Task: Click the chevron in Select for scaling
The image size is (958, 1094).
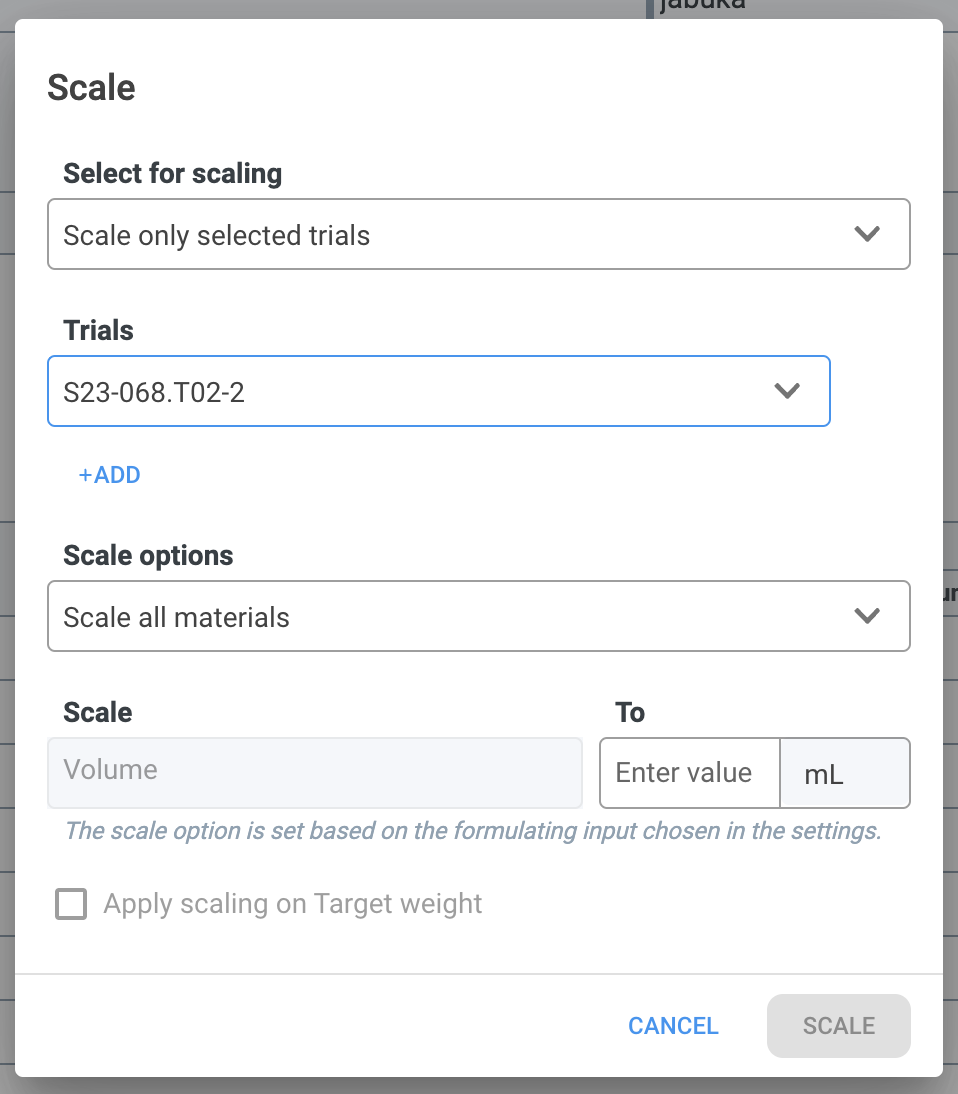Action: (x=866, y=234)
